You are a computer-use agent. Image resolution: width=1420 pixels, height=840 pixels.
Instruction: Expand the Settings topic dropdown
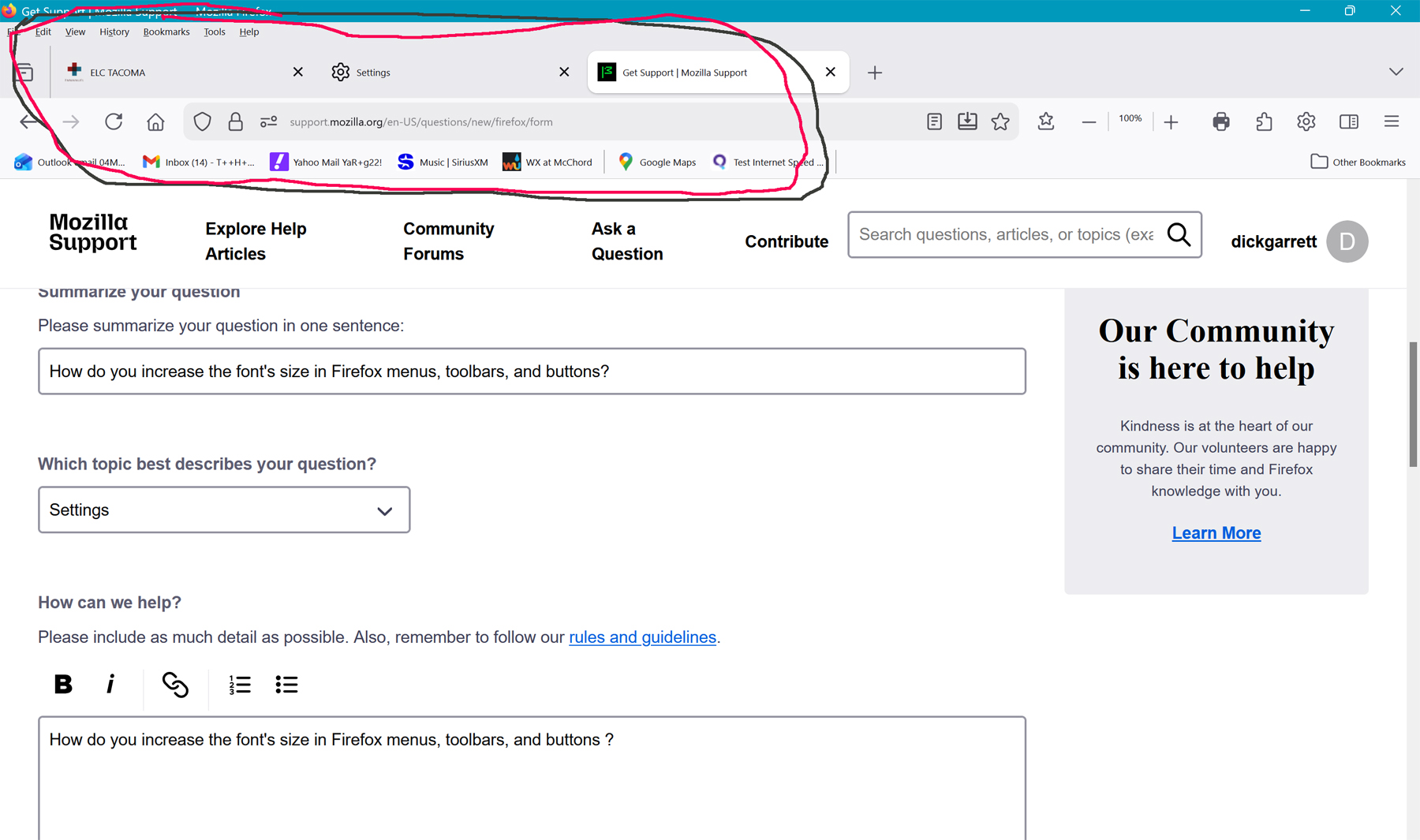(224, 510)
